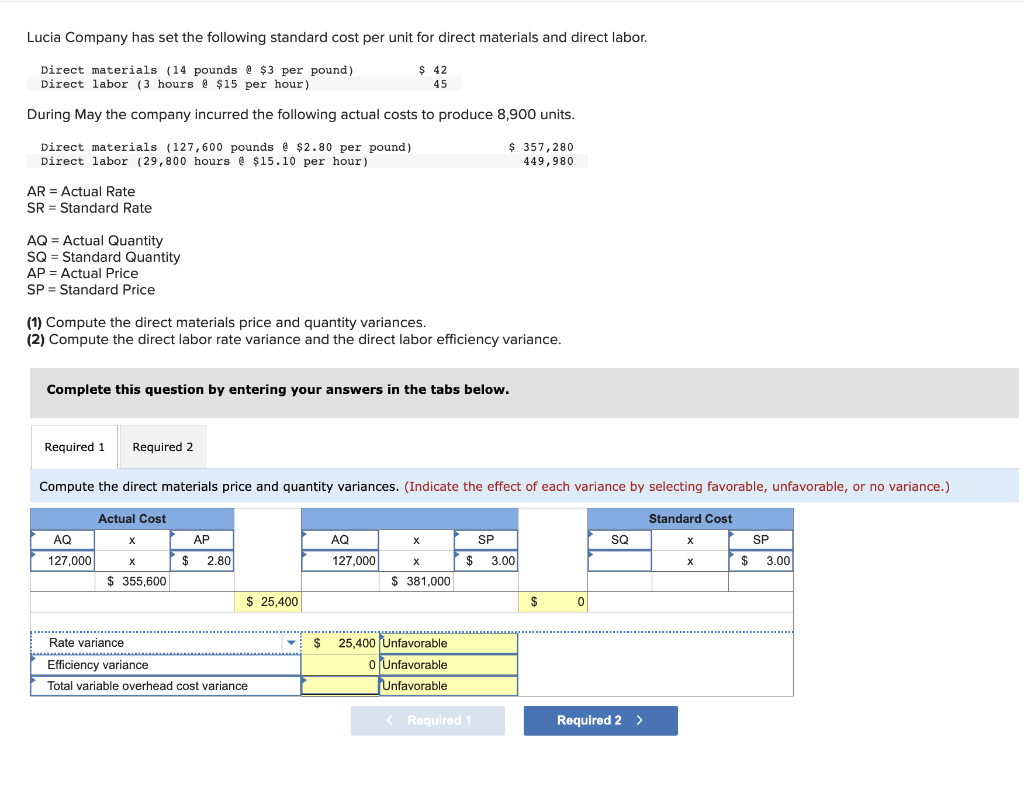
Task: Select the AQ header cell under Actual Cost
Action: tap(63, 540)
